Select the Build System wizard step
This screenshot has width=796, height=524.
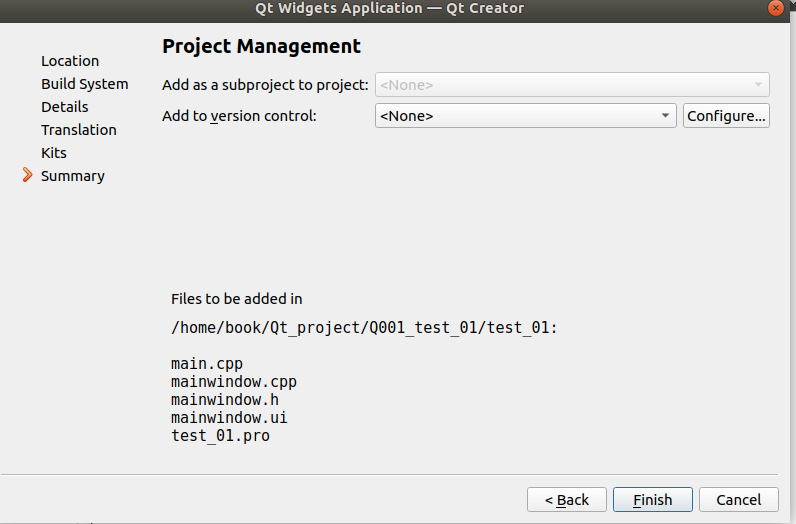85,84
